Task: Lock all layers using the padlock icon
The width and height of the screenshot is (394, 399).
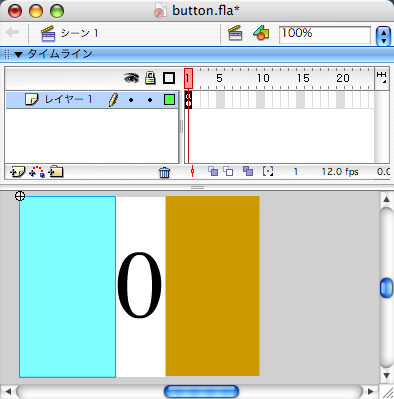Action: tap(150, 78)
